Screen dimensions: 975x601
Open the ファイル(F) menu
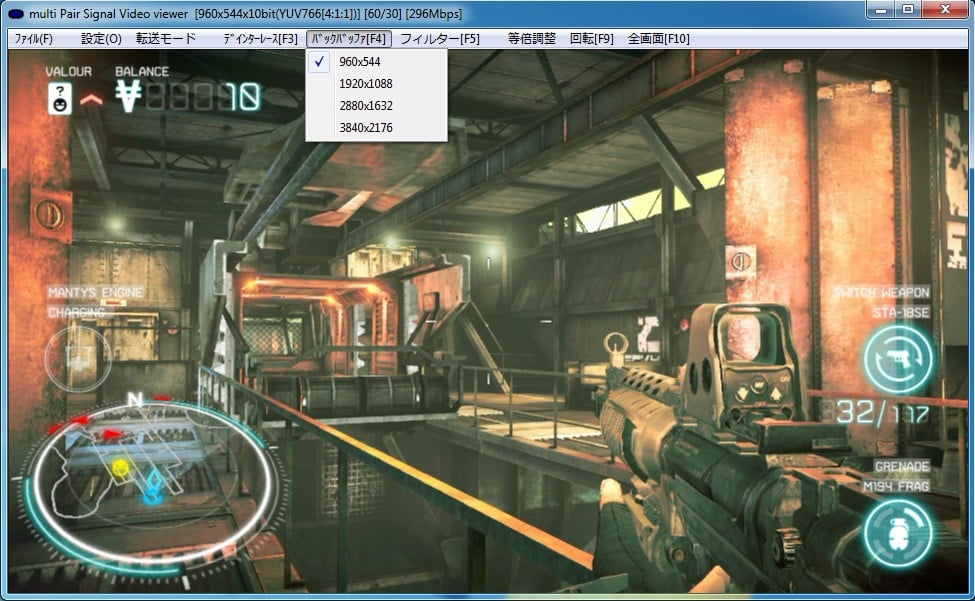tap(33, 39)
